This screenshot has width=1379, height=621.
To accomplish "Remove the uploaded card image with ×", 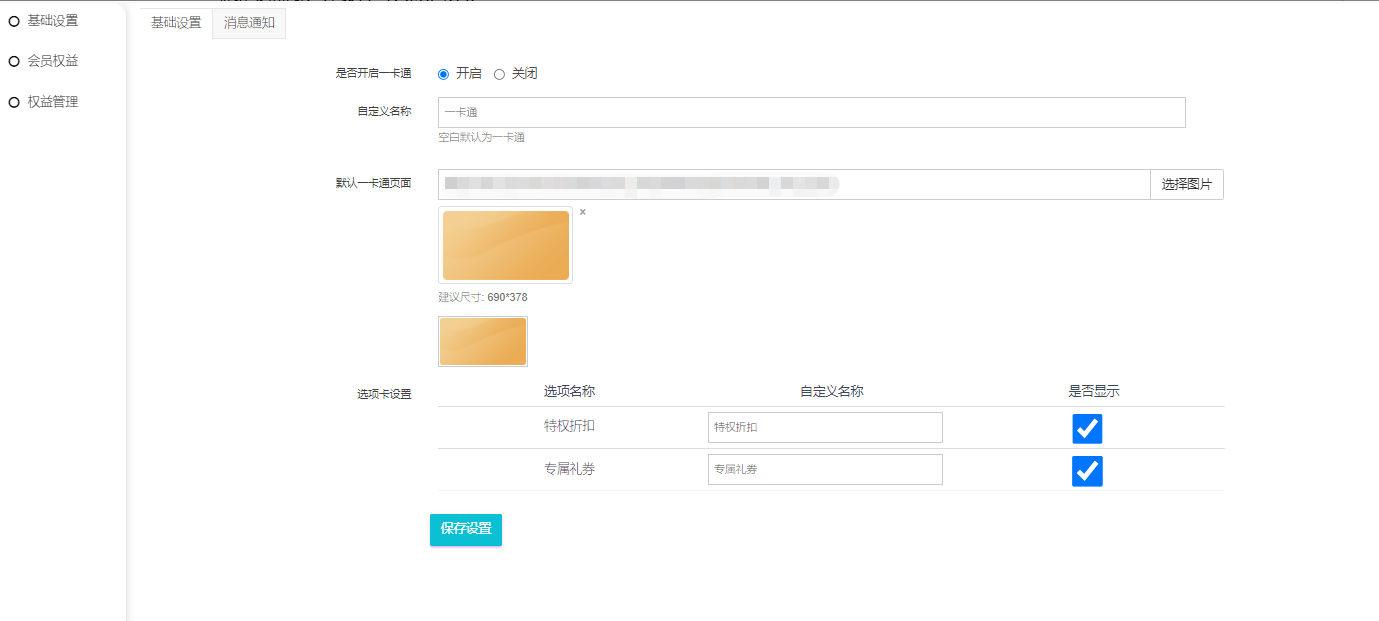I will [x=583, y=212].
